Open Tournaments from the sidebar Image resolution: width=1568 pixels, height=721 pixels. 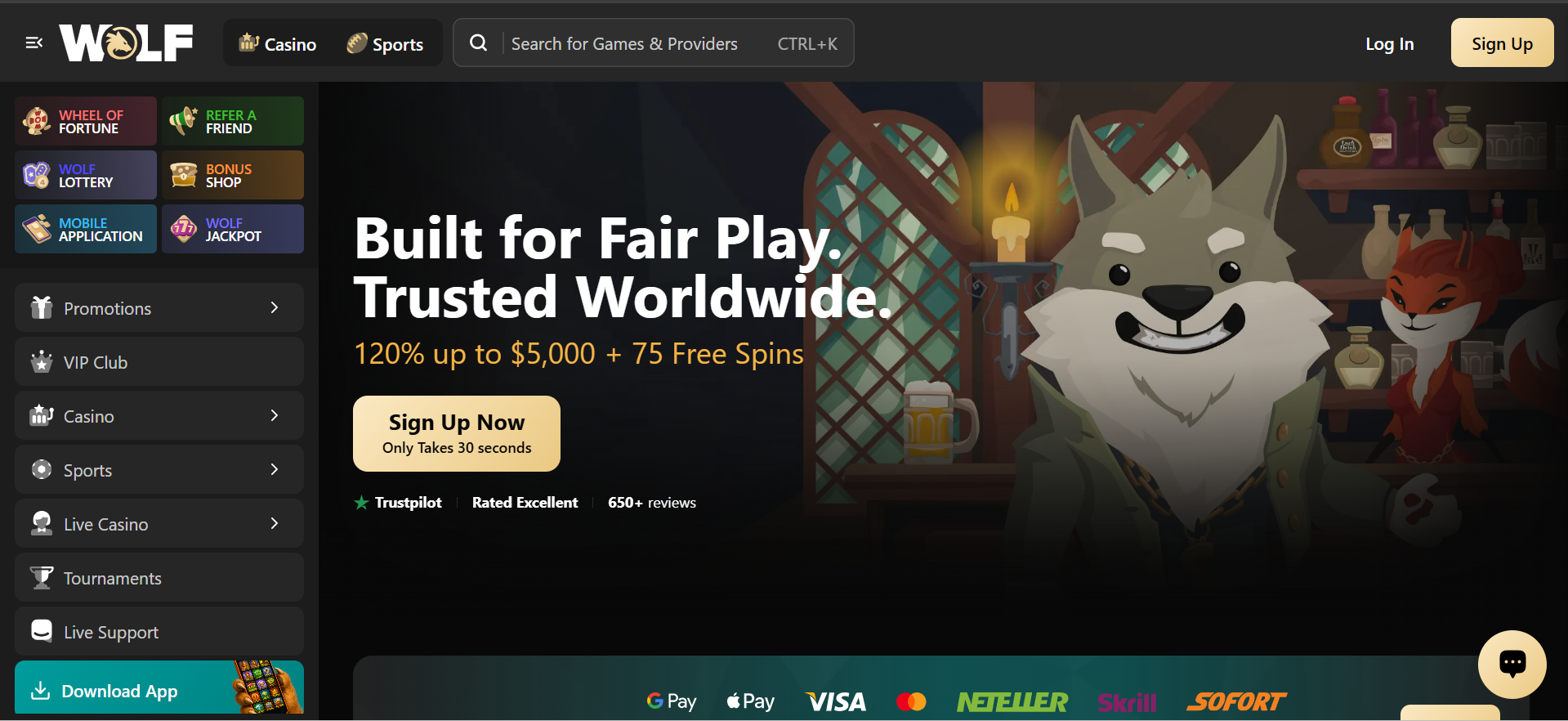(159, 577)
